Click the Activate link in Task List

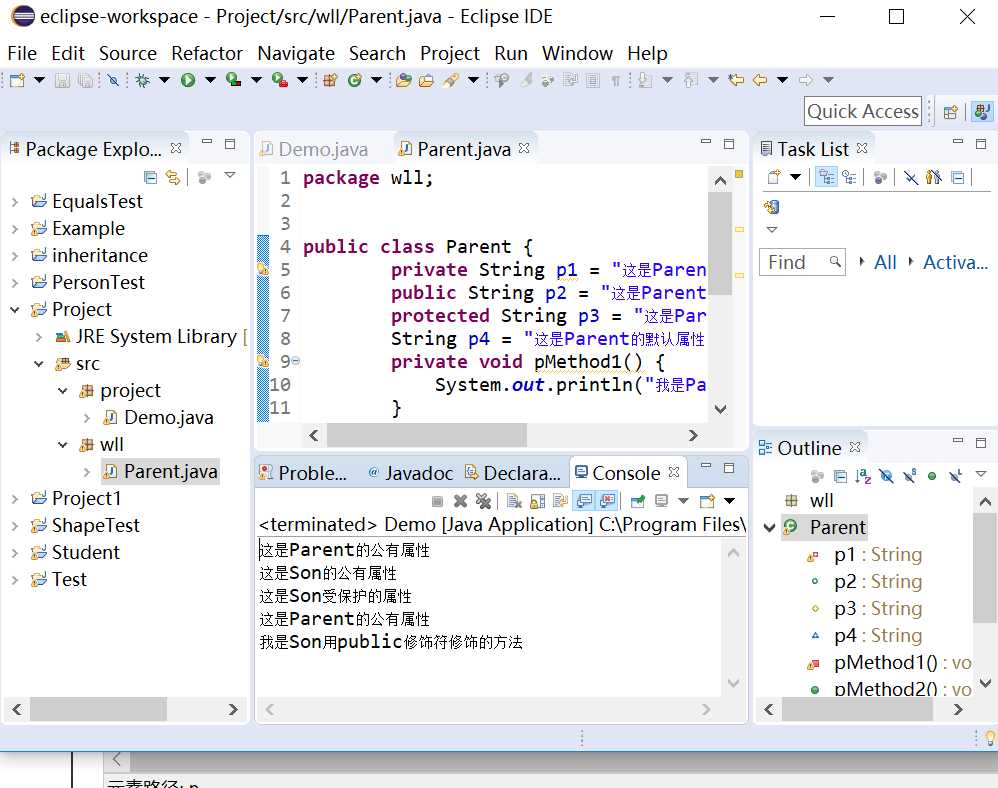[x=955, y=262]
